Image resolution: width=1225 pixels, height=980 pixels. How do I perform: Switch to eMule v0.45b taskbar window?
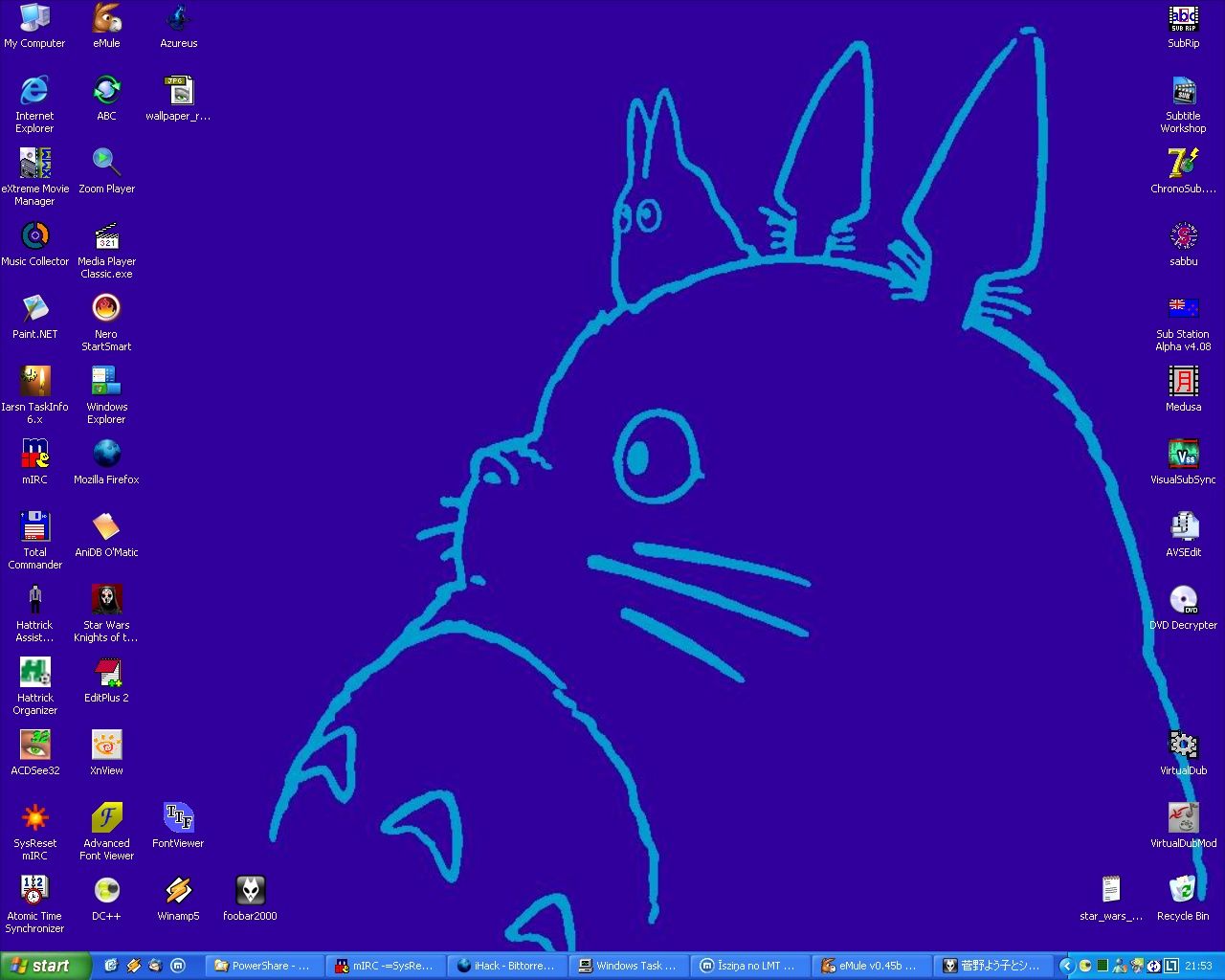(x=871, y=966)
